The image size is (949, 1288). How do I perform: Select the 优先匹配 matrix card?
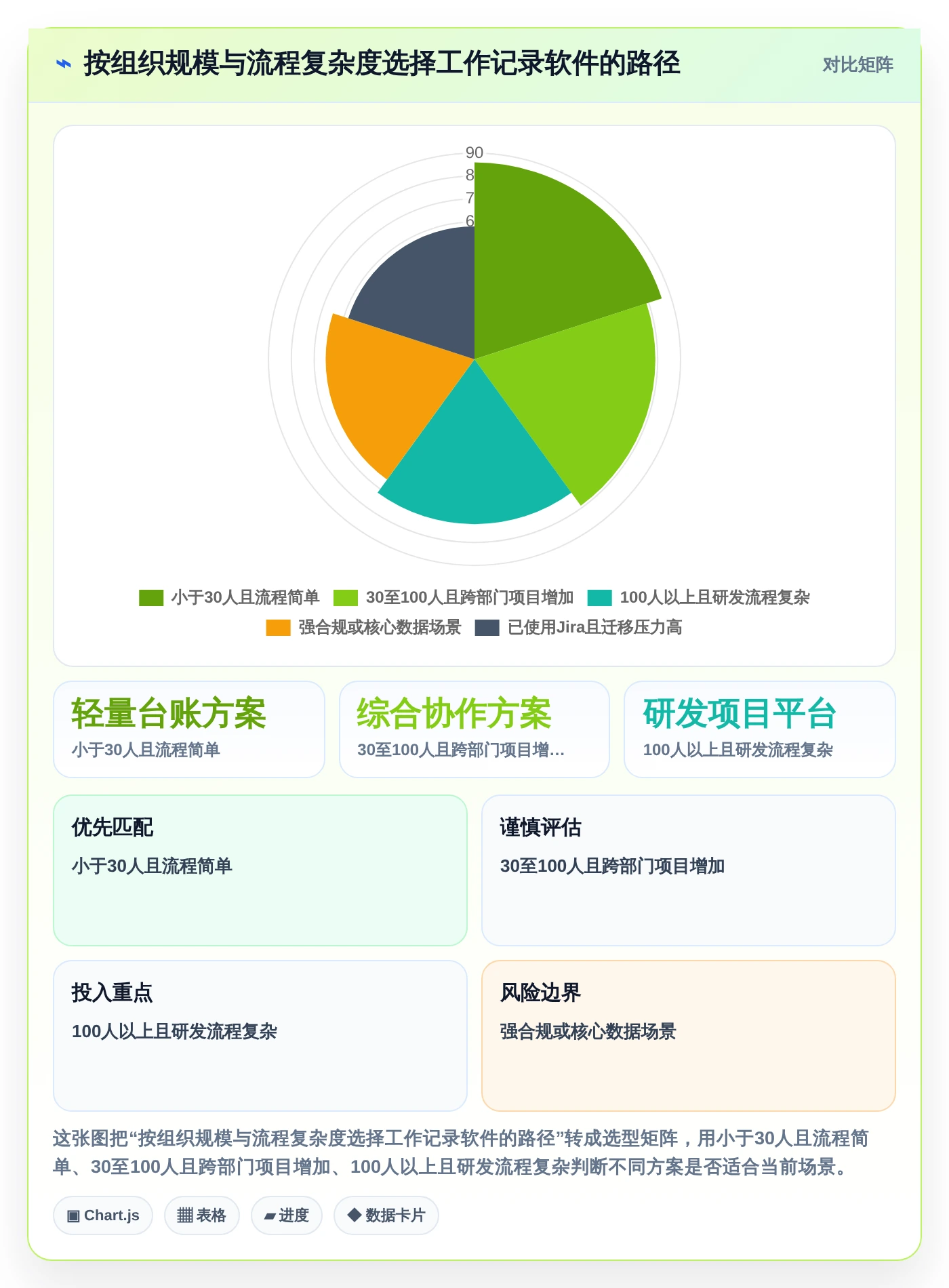(260, 870)
